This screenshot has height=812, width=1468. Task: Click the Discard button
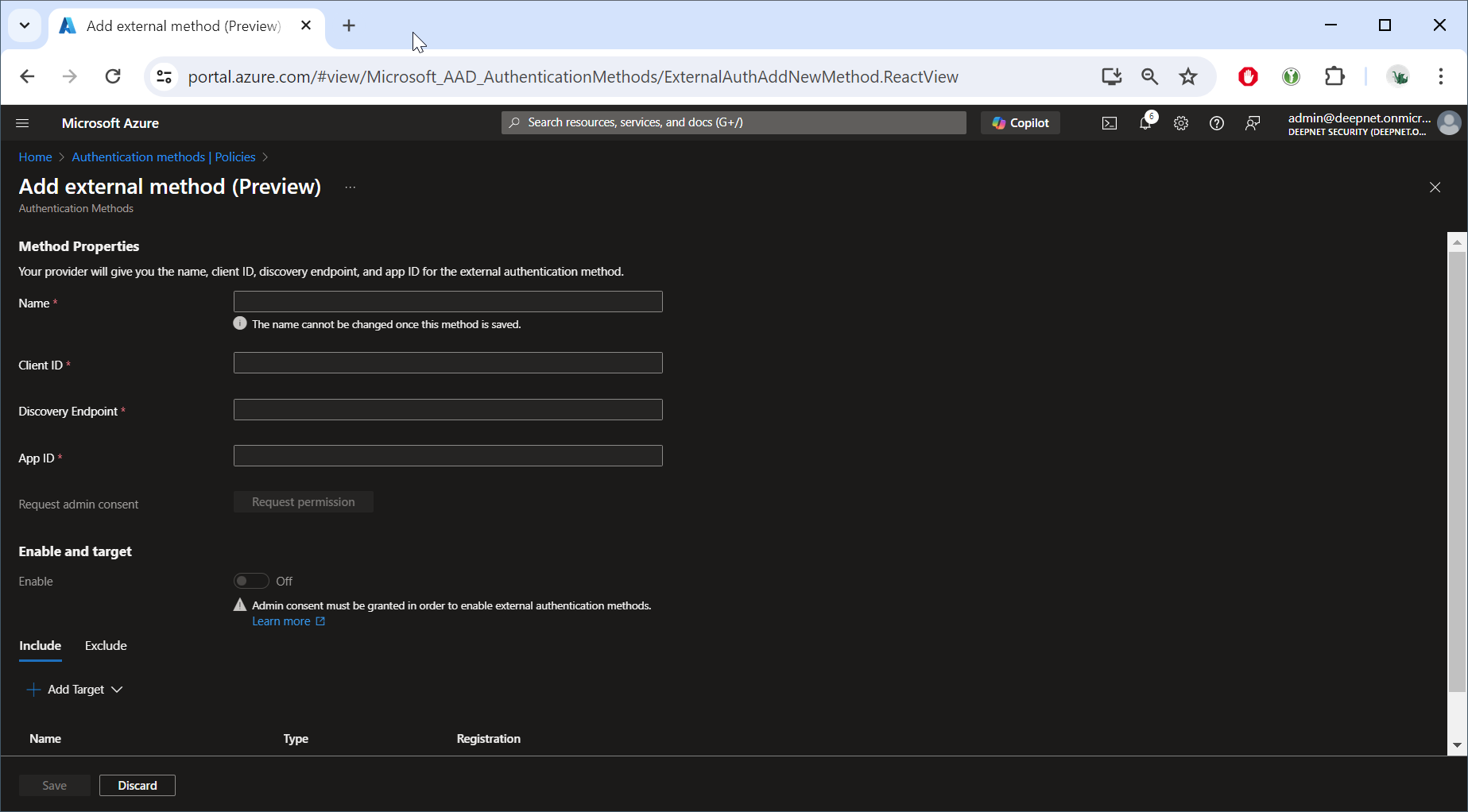(137, 785)
